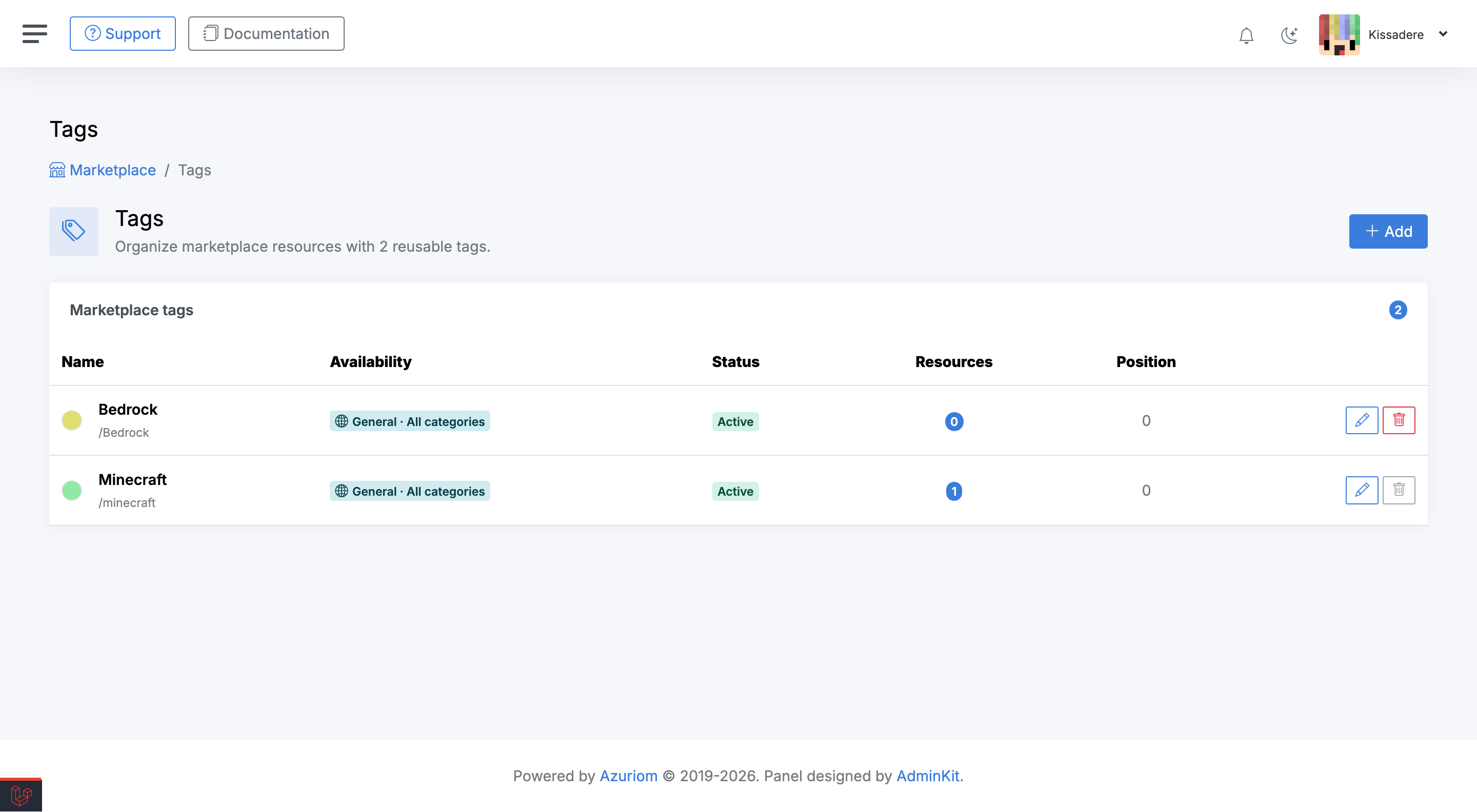Click the Support button
Viewport: 1477px width, 812px height.
pyautogui.click(x=123, y=33)
